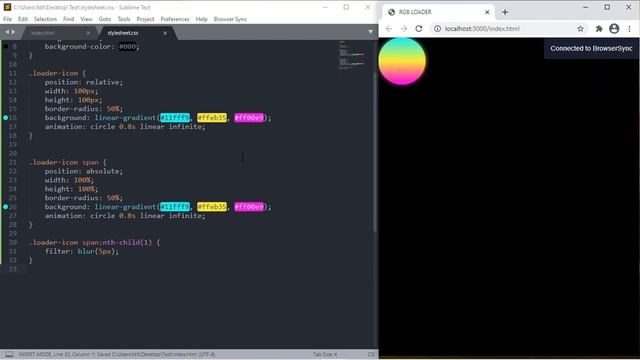Open the Project menu
This screenshot has height=360, width=640.
tap(145, 19)
